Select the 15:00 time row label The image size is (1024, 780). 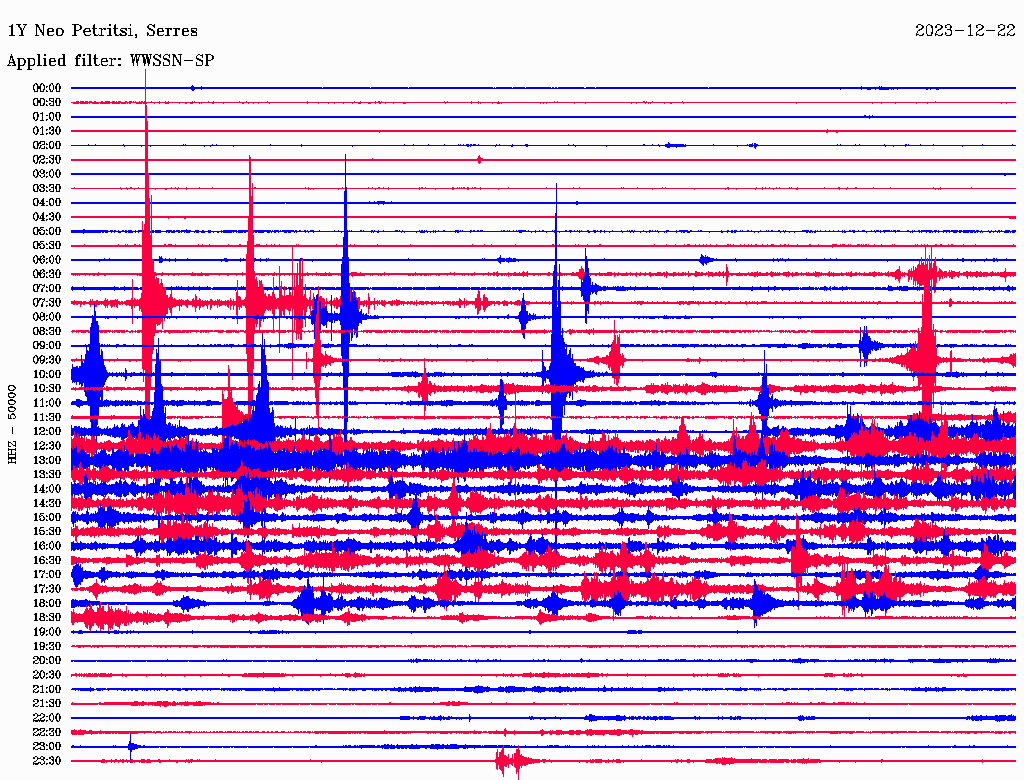(x=47, y=517)
